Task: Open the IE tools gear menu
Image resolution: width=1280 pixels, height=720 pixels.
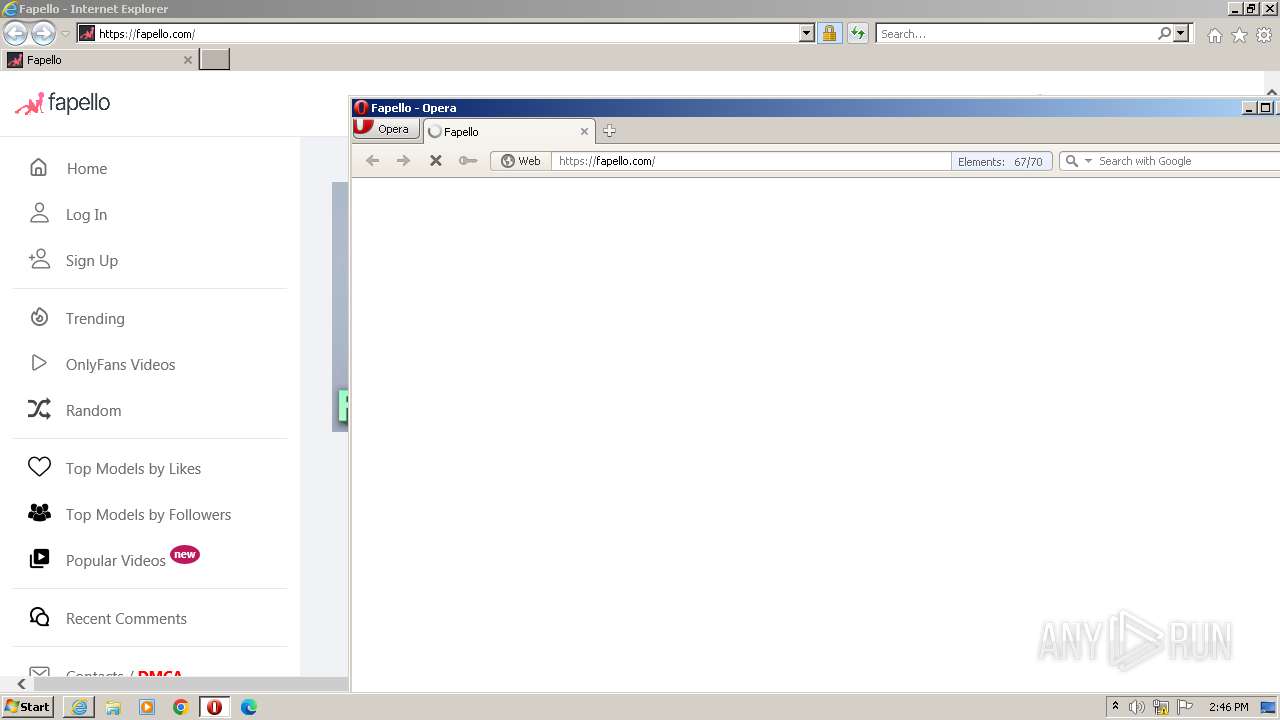Action: pyautogui.click(x=1264, y=35)
